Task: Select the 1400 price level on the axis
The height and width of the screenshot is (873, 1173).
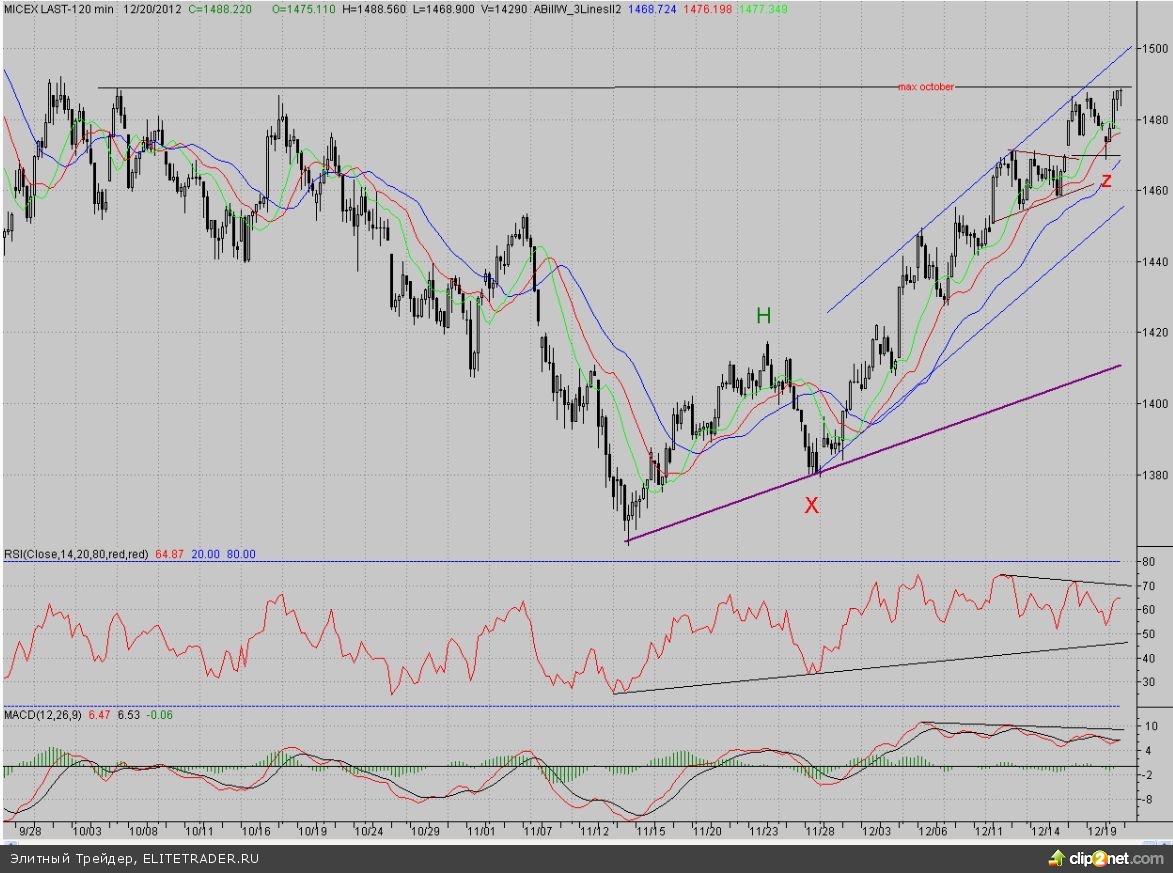Action: coord(1156,404)
